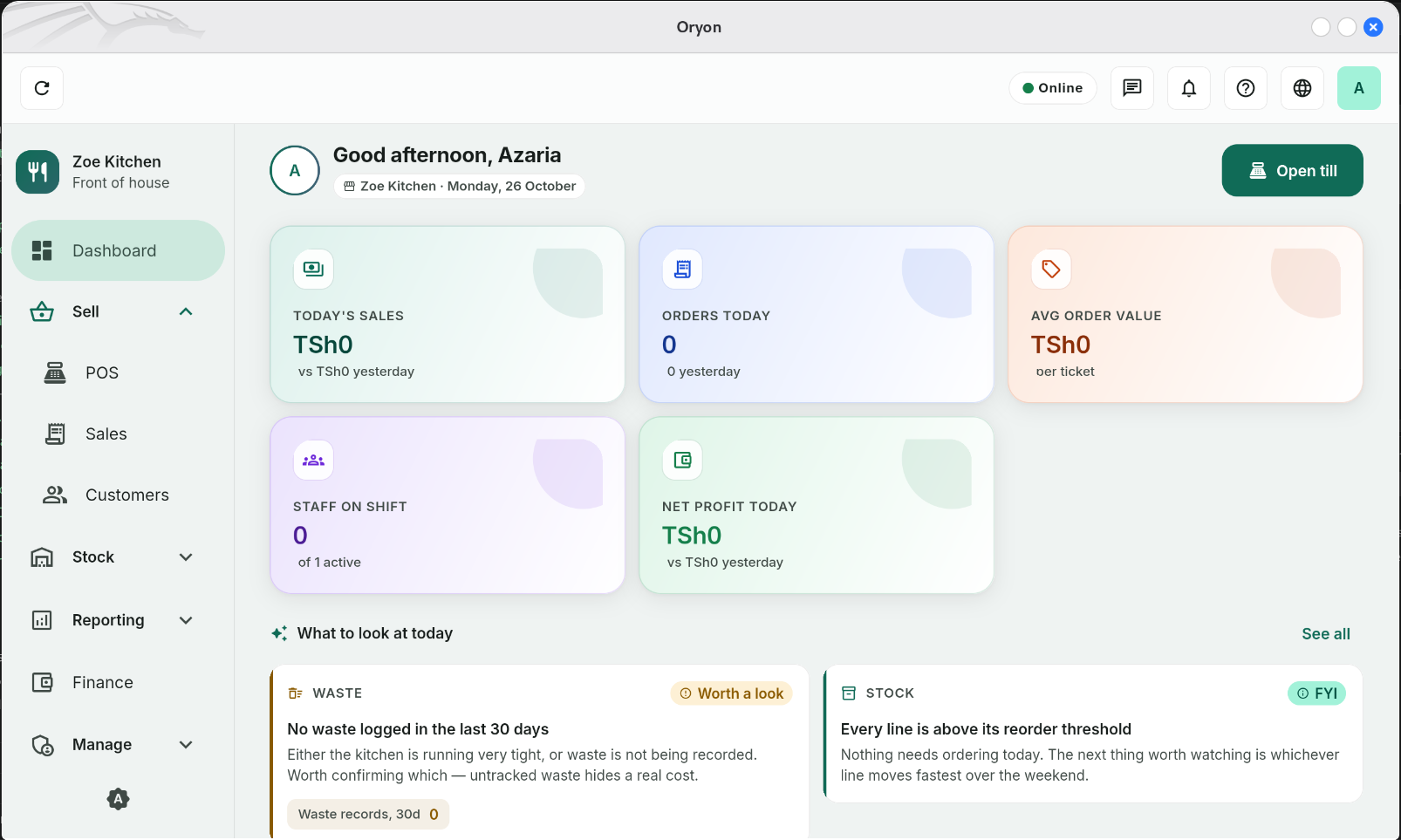Open 'No waste logged in the last 30 days'

click(418, 729)
